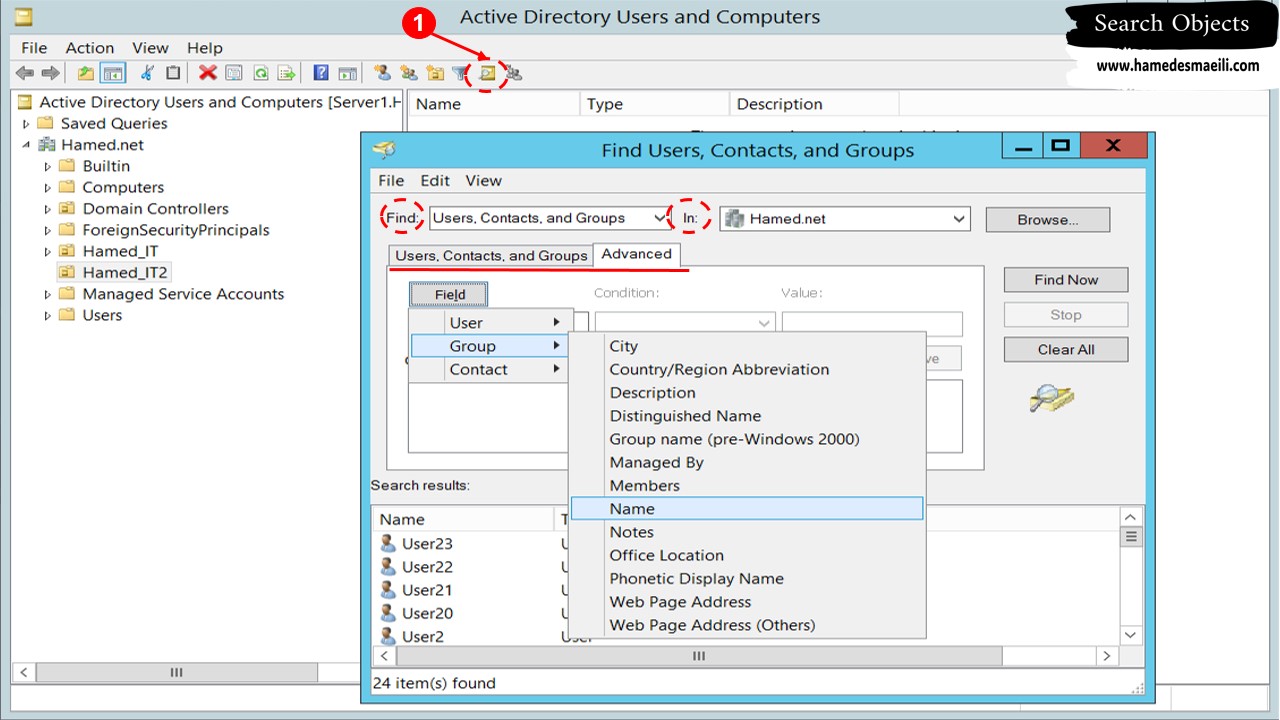Open the Edit menu in Find dialog
Viewport: 1280px width, 720px height.
pos(435,181)
